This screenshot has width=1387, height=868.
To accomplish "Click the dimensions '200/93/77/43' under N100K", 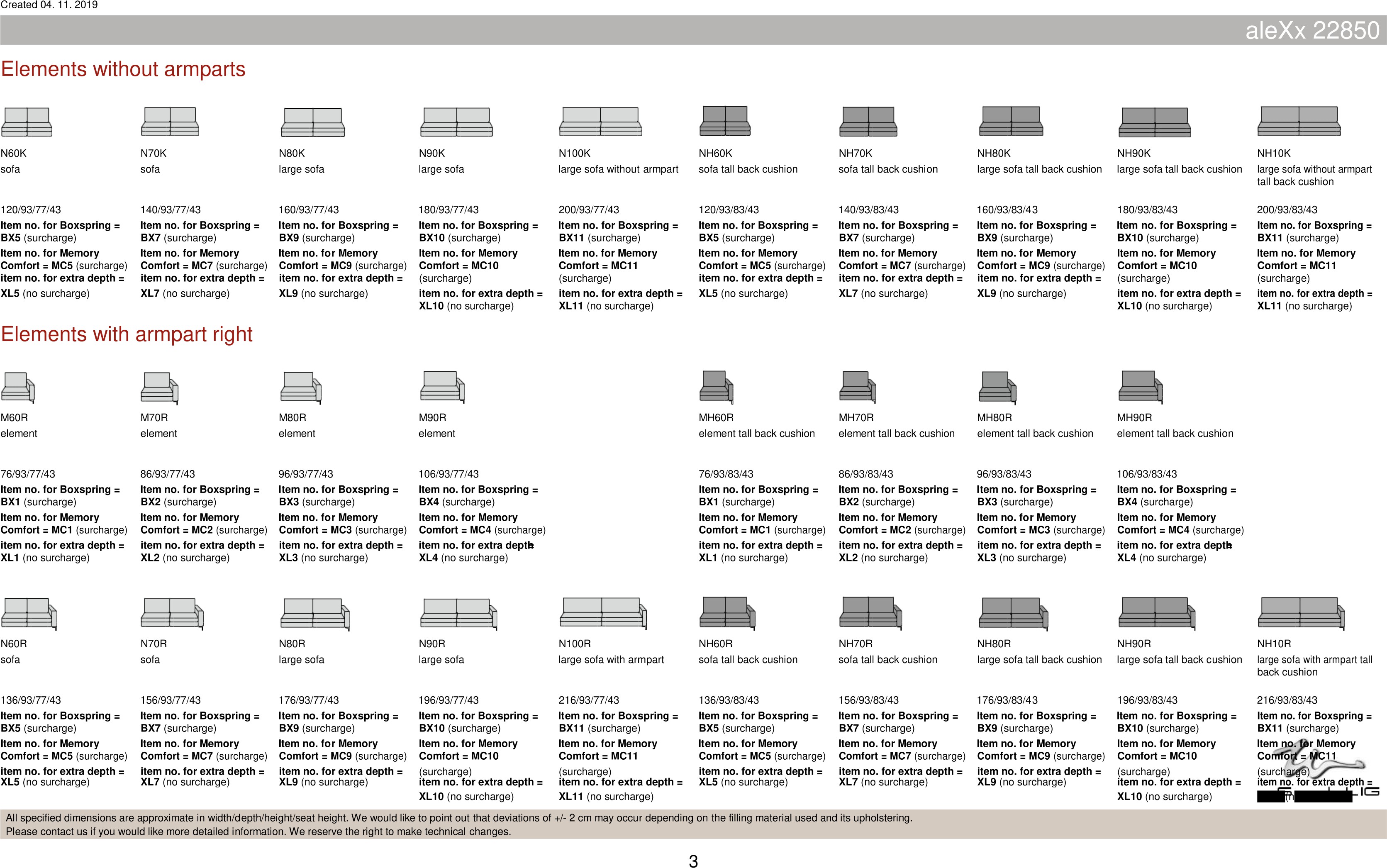I will tap(589, 210).
